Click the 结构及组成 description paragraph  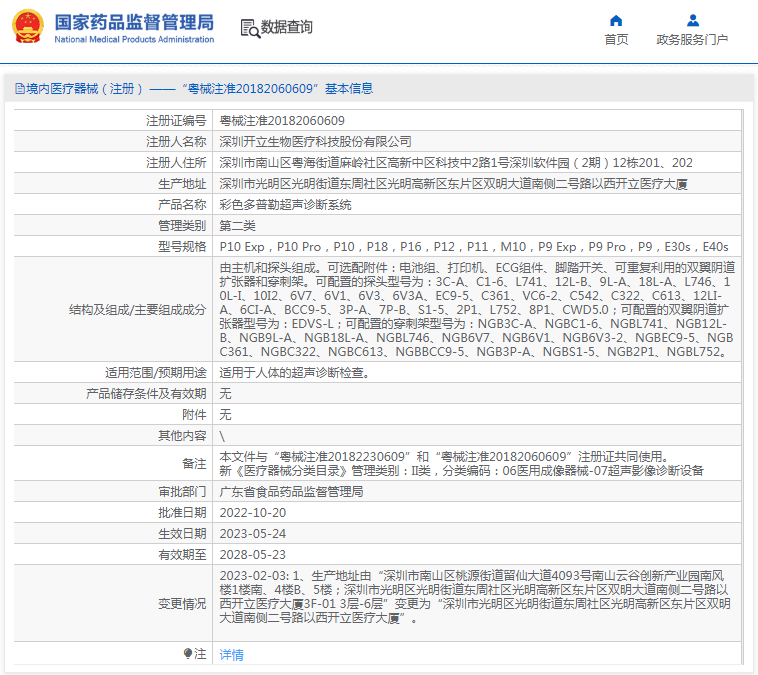[x=477, y=309]
